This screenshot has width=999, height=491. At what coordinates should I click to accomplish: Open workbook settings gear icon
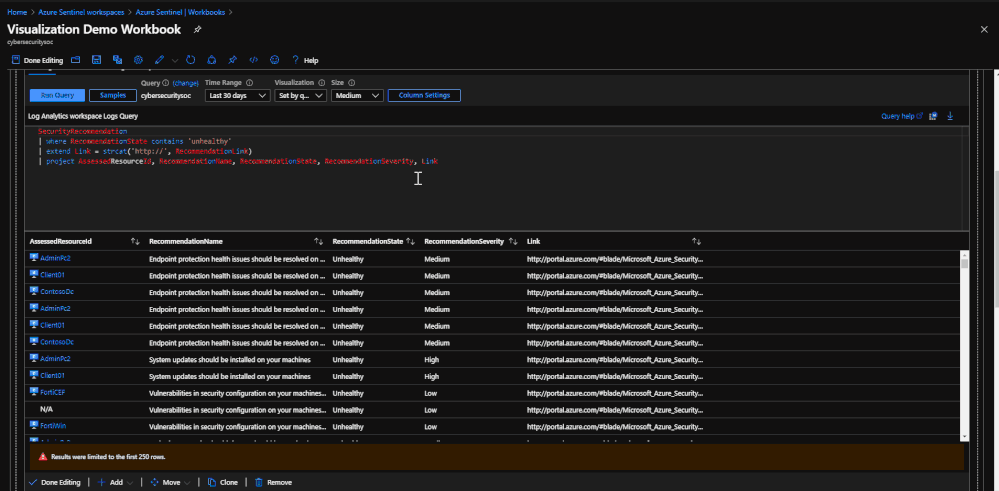pyautogui.click(x=138, y=60)
